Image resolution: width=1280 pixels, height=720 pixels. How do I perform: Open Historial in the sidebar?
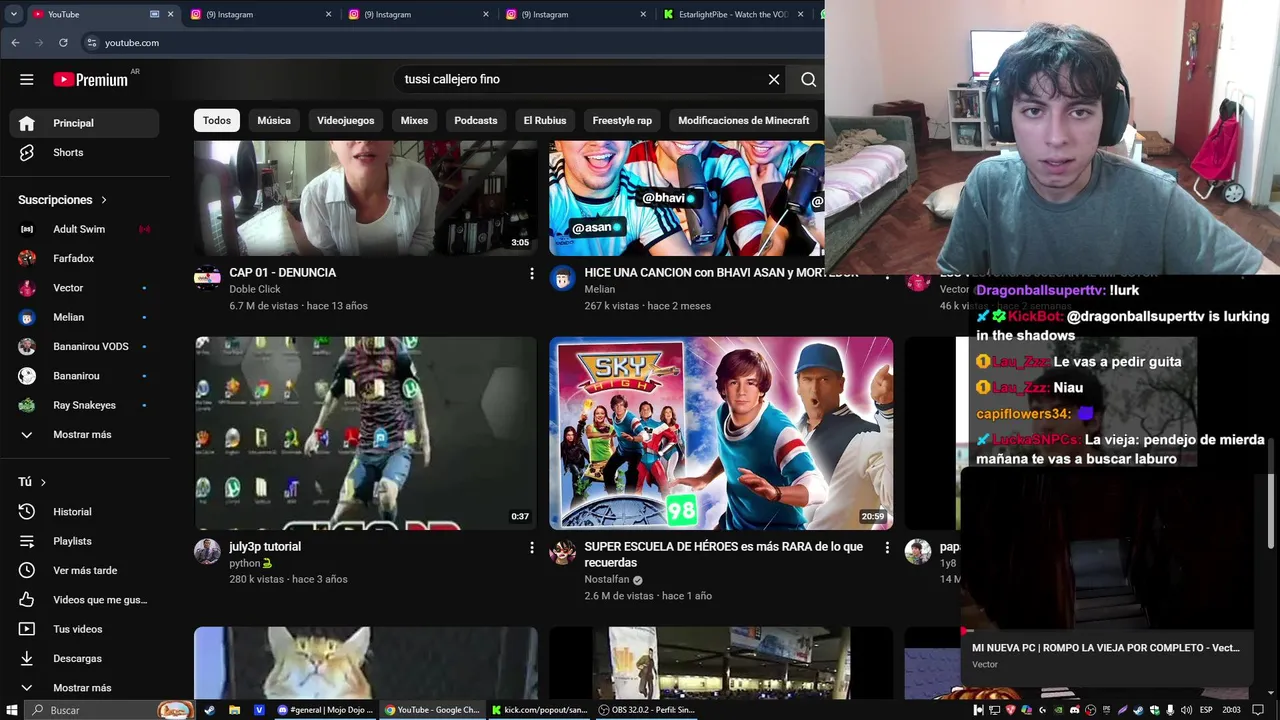84,512
